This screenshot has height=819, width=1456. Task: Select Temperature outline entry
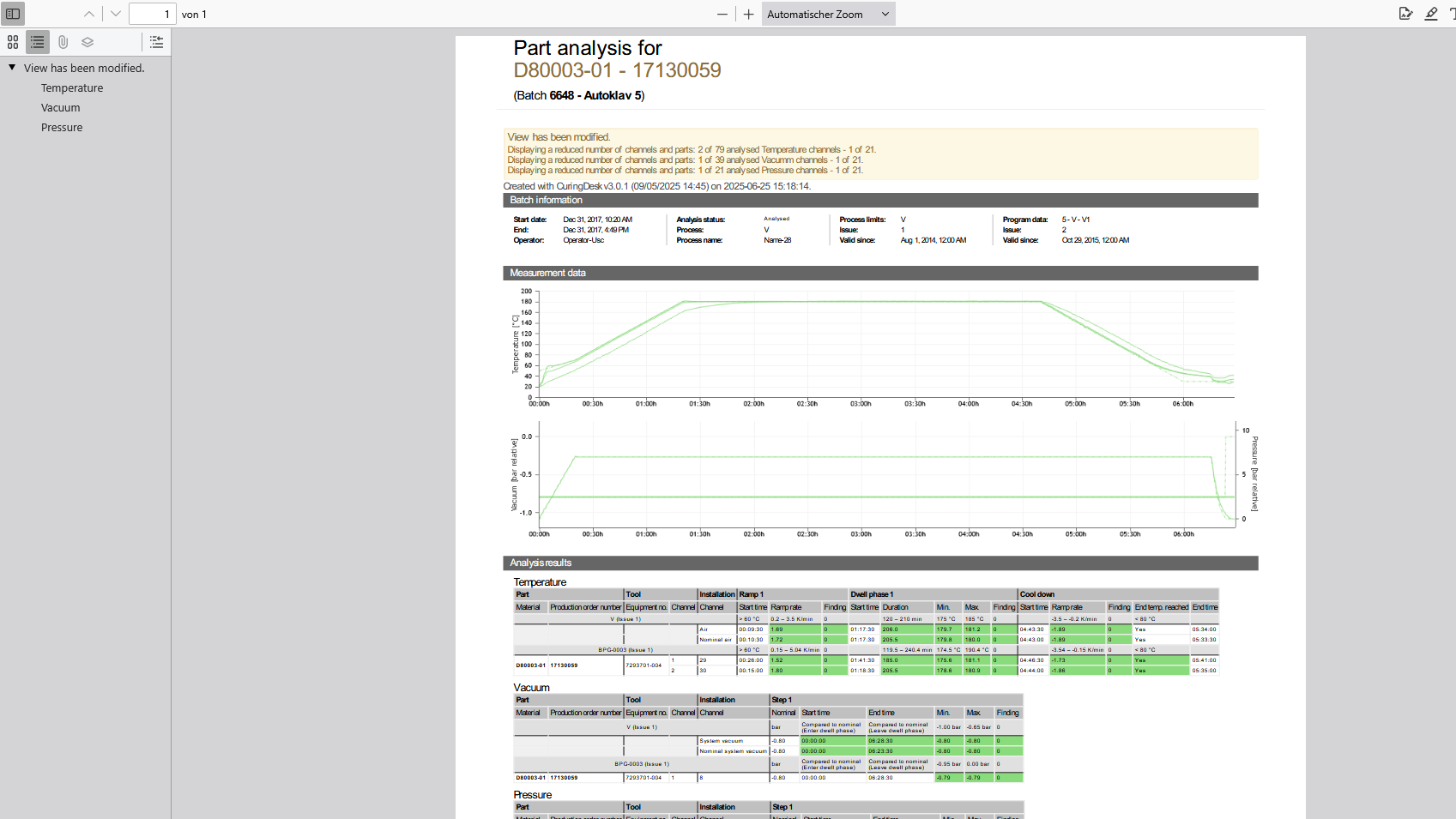pyautogui.click(x=72, y=88)
